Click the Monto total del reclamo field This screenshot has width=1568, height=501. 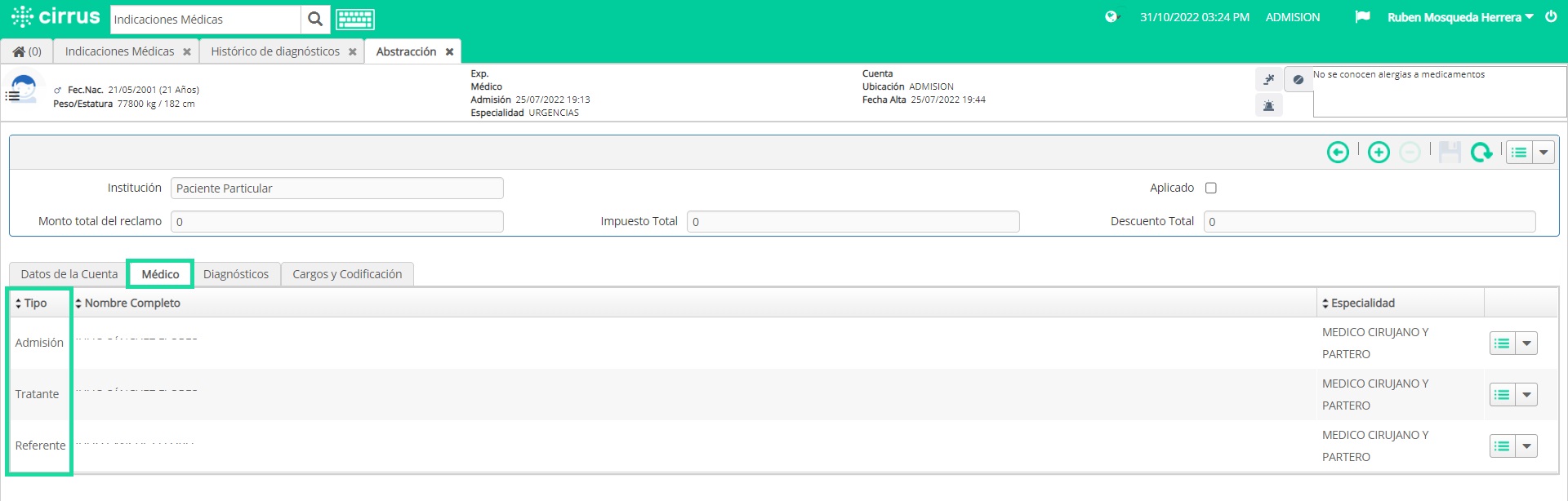tap(336, 221)
